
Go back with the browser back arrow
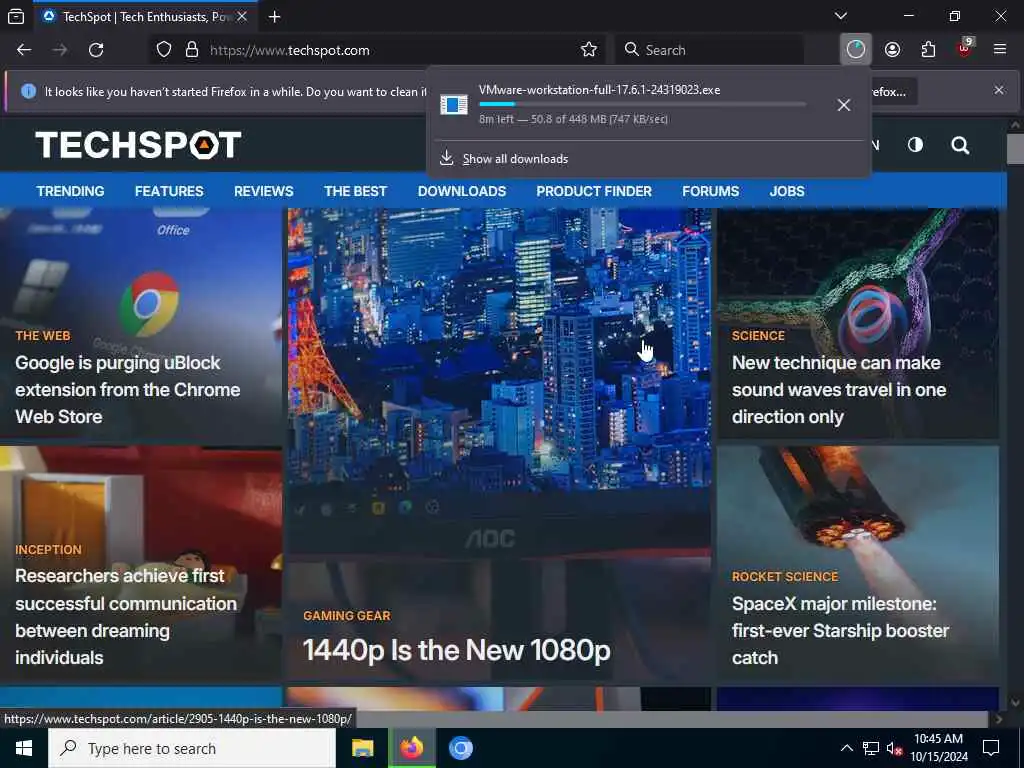click(24, 50)
